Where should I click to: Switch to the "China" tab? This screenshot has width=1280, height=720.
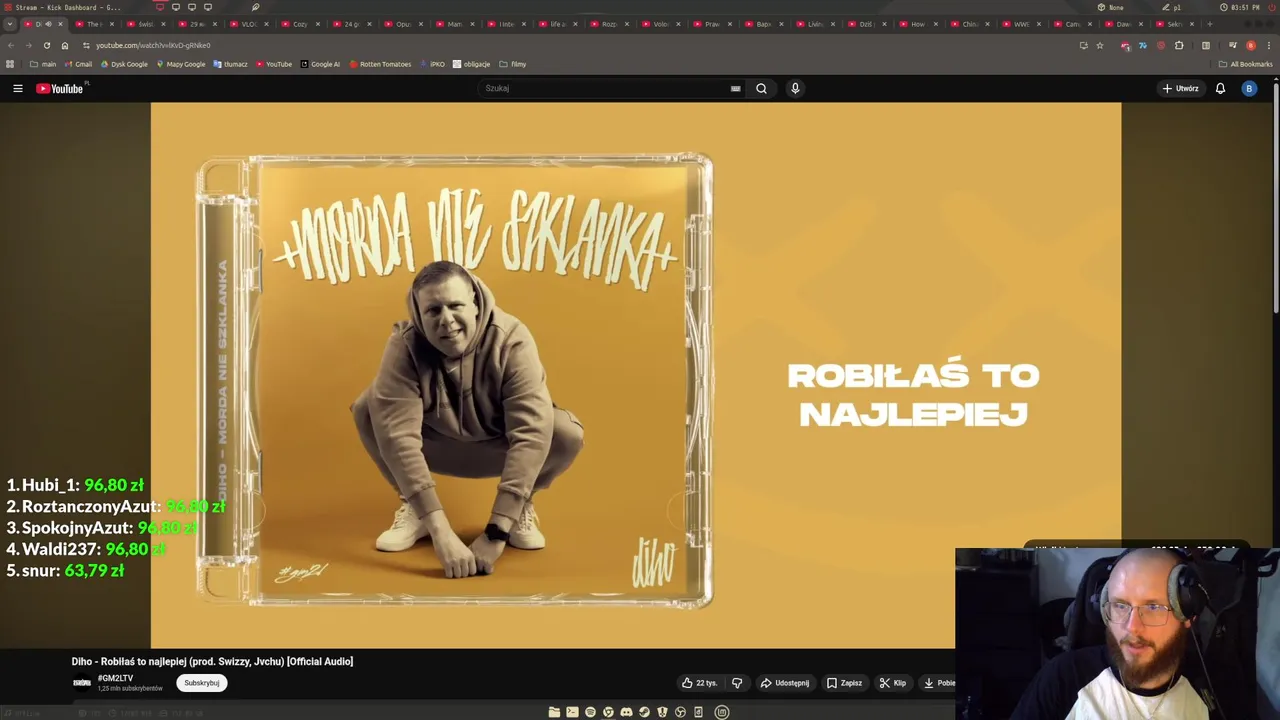tap(970, 24)
